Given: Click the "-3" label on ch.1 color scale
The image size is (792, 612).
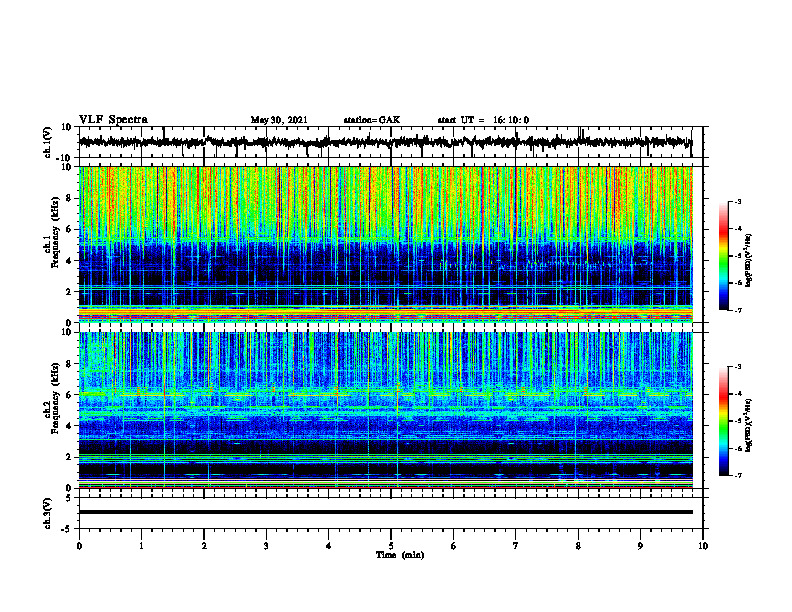Looking at the screenshot, I should click(738, 201).
